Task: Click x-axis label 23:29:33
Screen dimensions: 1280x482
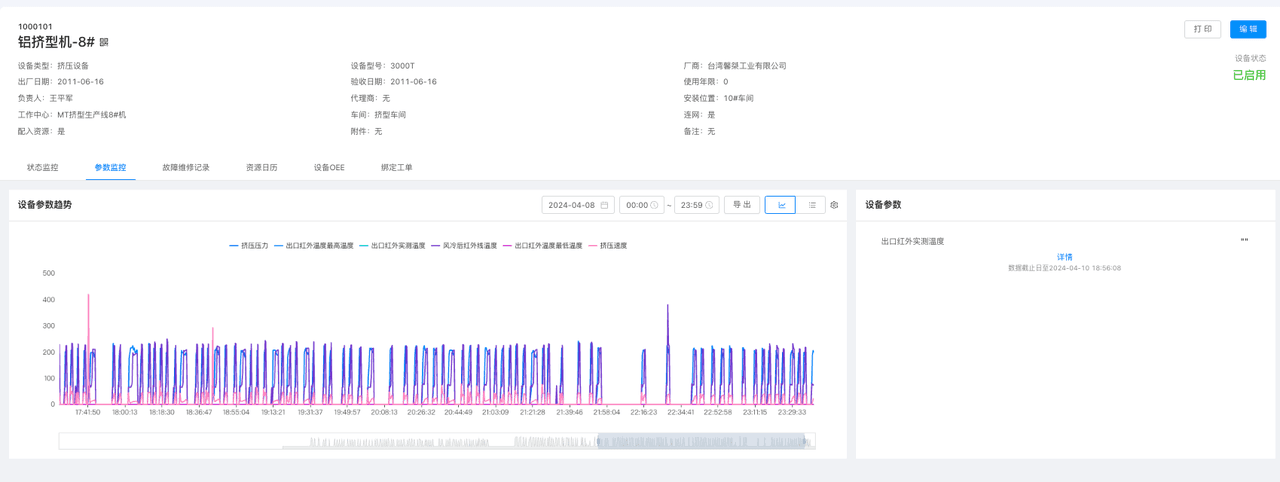Action: [x=792, y=412]
